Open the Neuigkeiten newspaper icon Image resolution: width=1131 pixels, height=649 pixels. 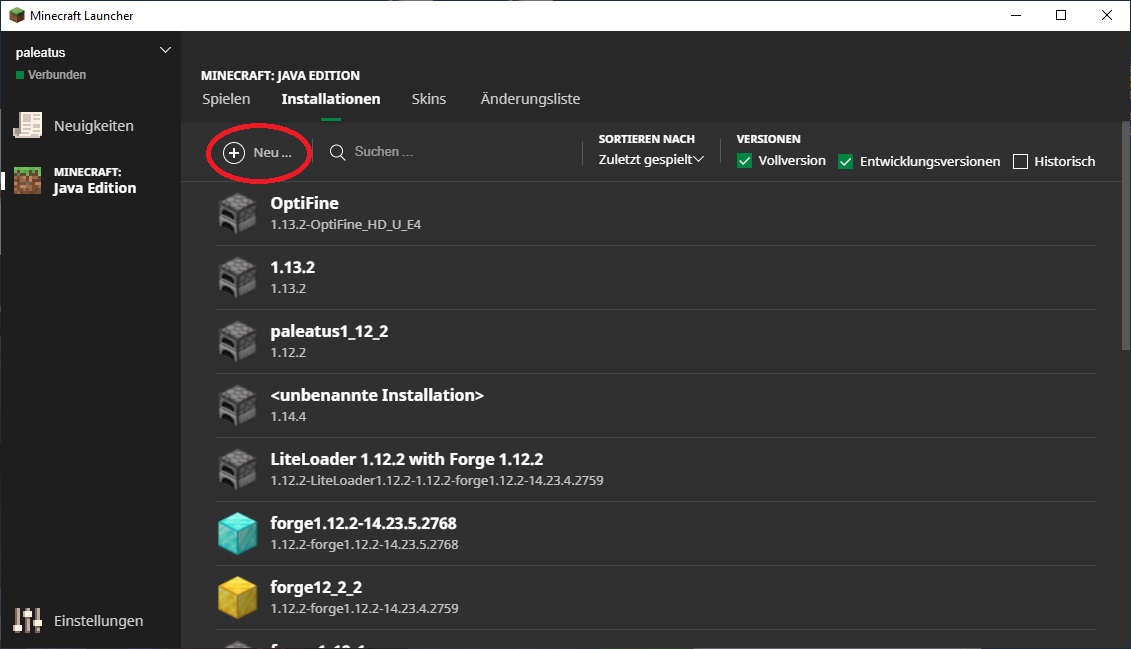27,126
